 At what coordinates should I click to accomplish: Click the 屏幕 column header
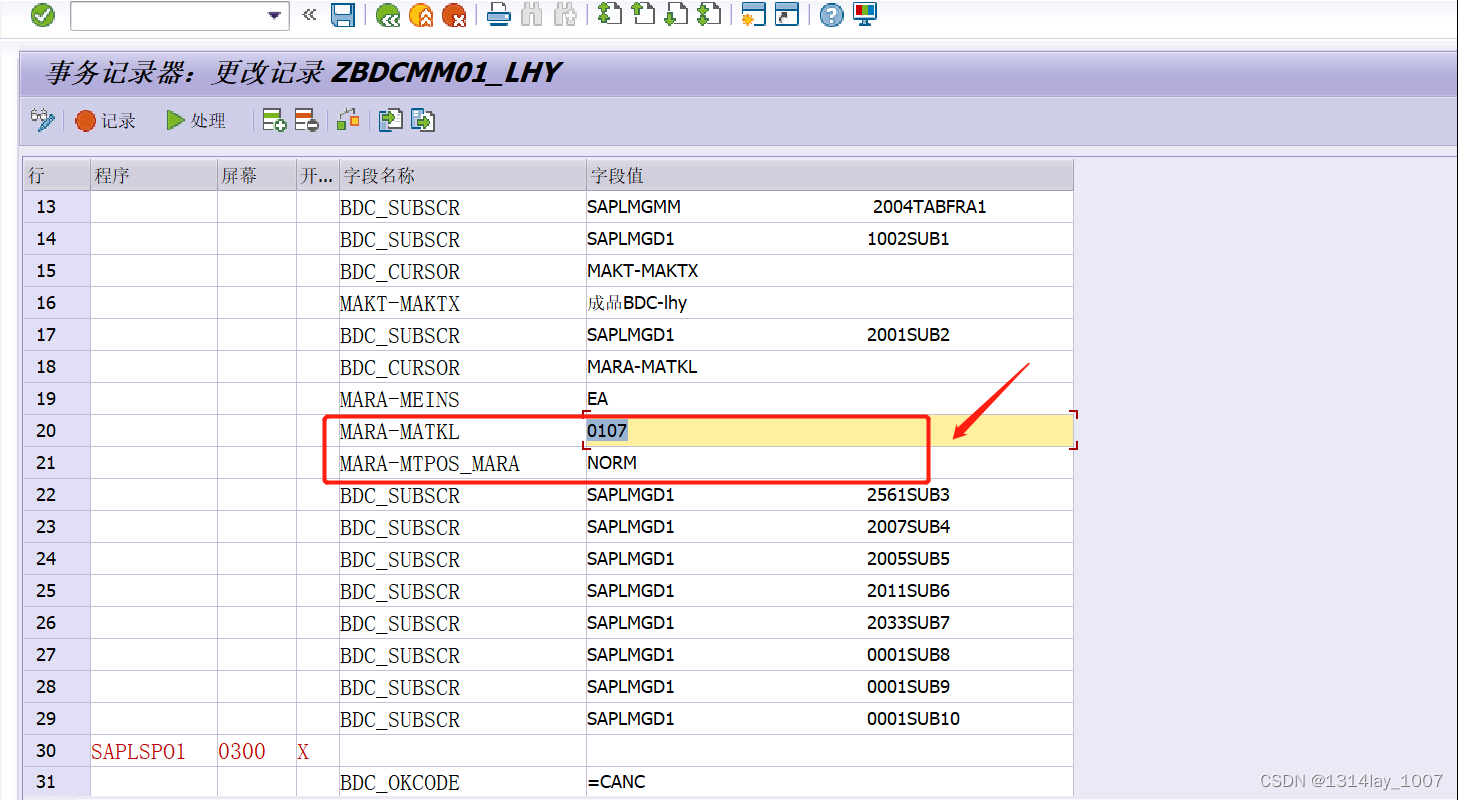[x=257, y=175]
